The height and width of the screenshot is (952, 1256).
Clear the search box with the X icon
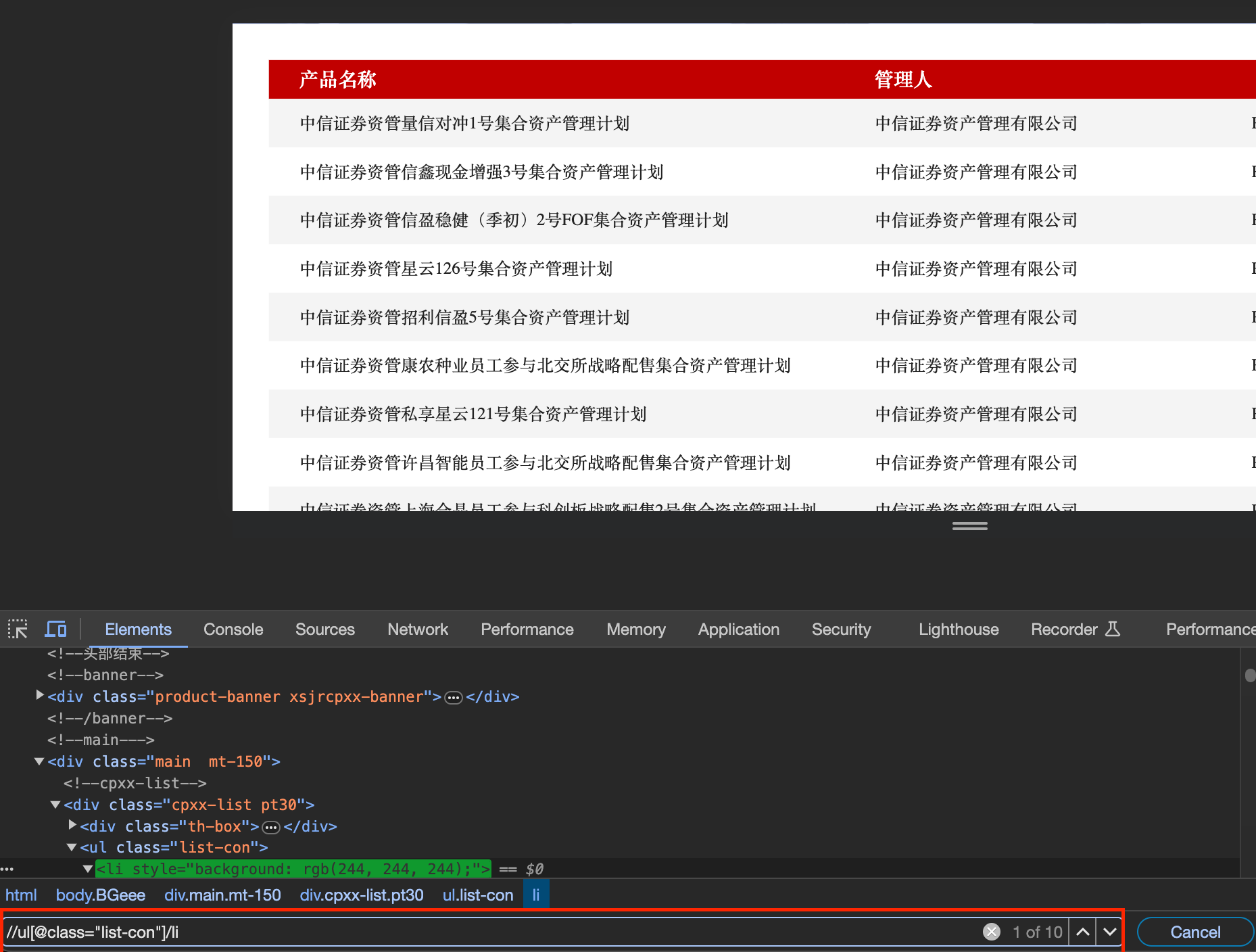(992, 932)
